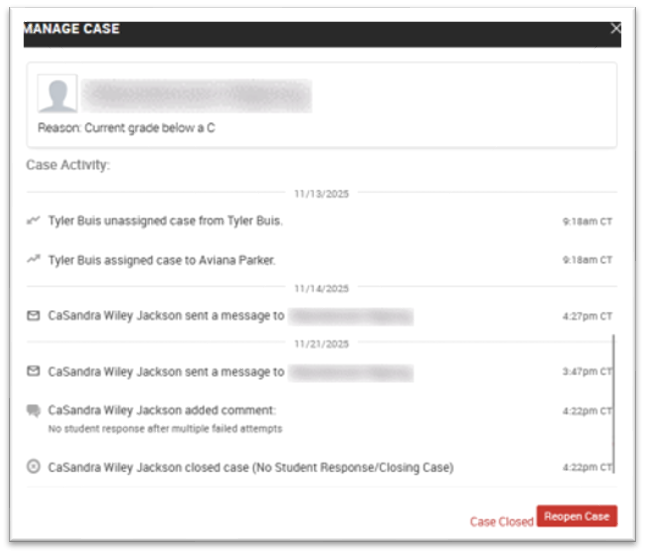Click the comment bubble icon

tap(33, 411)
